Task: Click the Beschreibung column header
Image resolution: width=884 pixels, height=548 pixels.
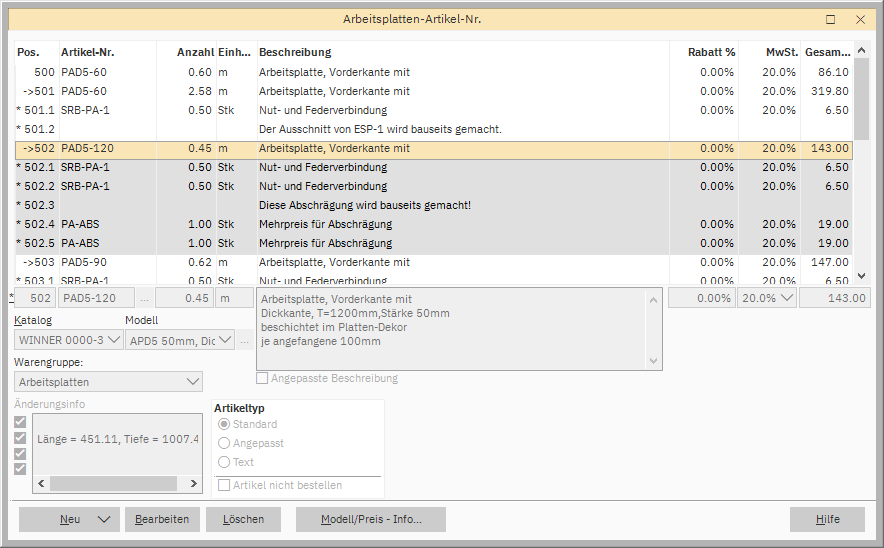Action: 295,52
